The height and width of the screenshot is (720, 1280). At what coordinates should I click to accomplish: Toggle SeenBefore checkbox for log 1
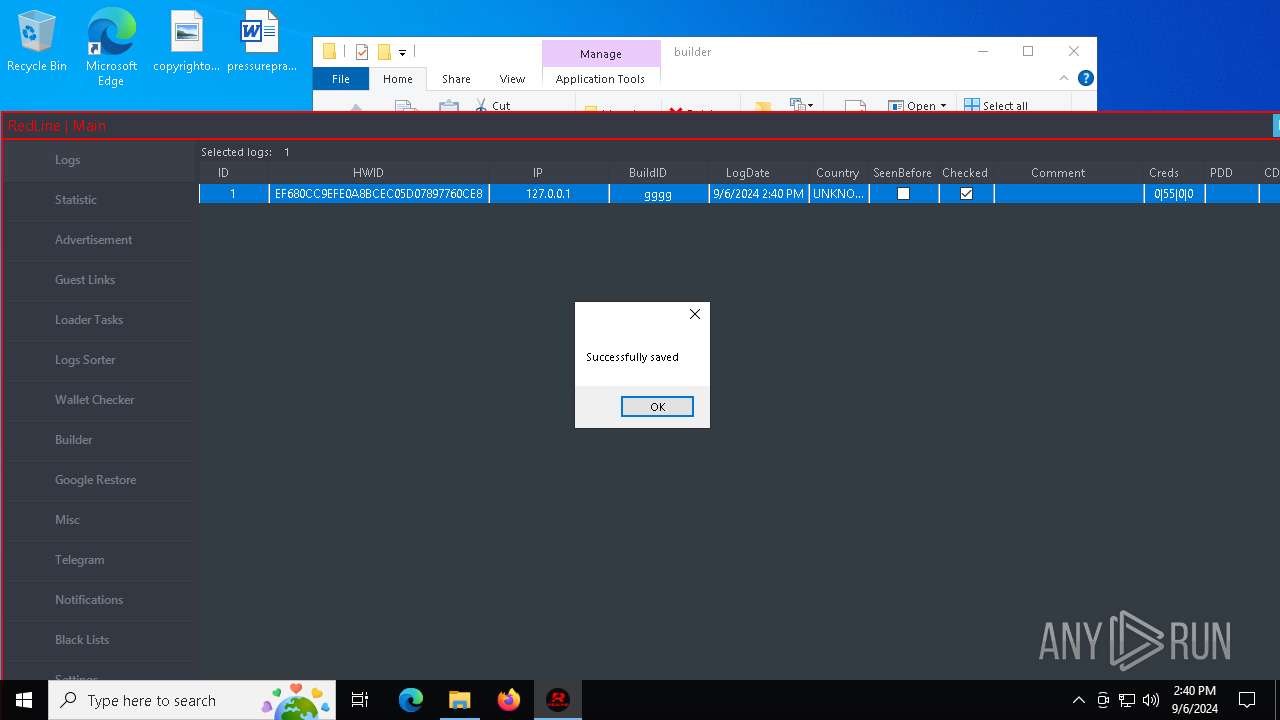point(903,194)
